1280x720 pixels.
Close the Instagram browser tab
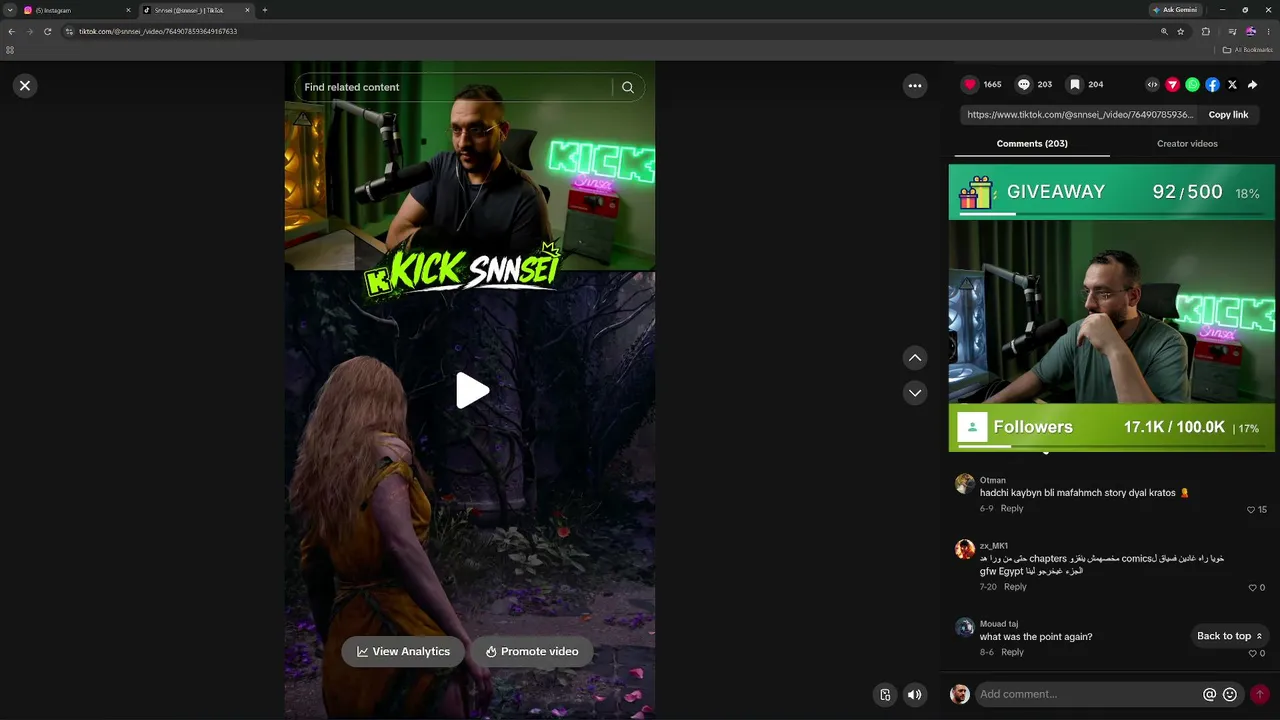[x=128, y=10]
